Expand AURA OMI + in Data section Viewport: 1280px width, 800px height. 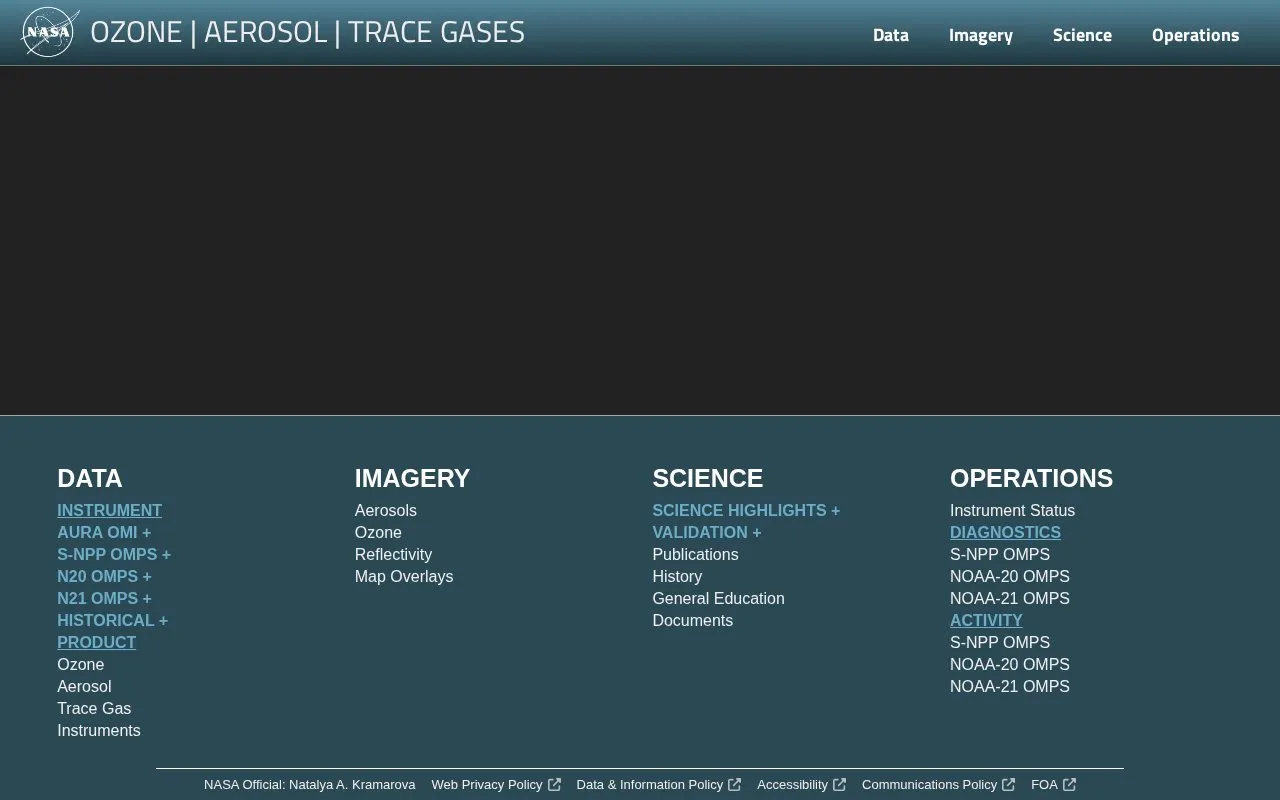(104, 533)
